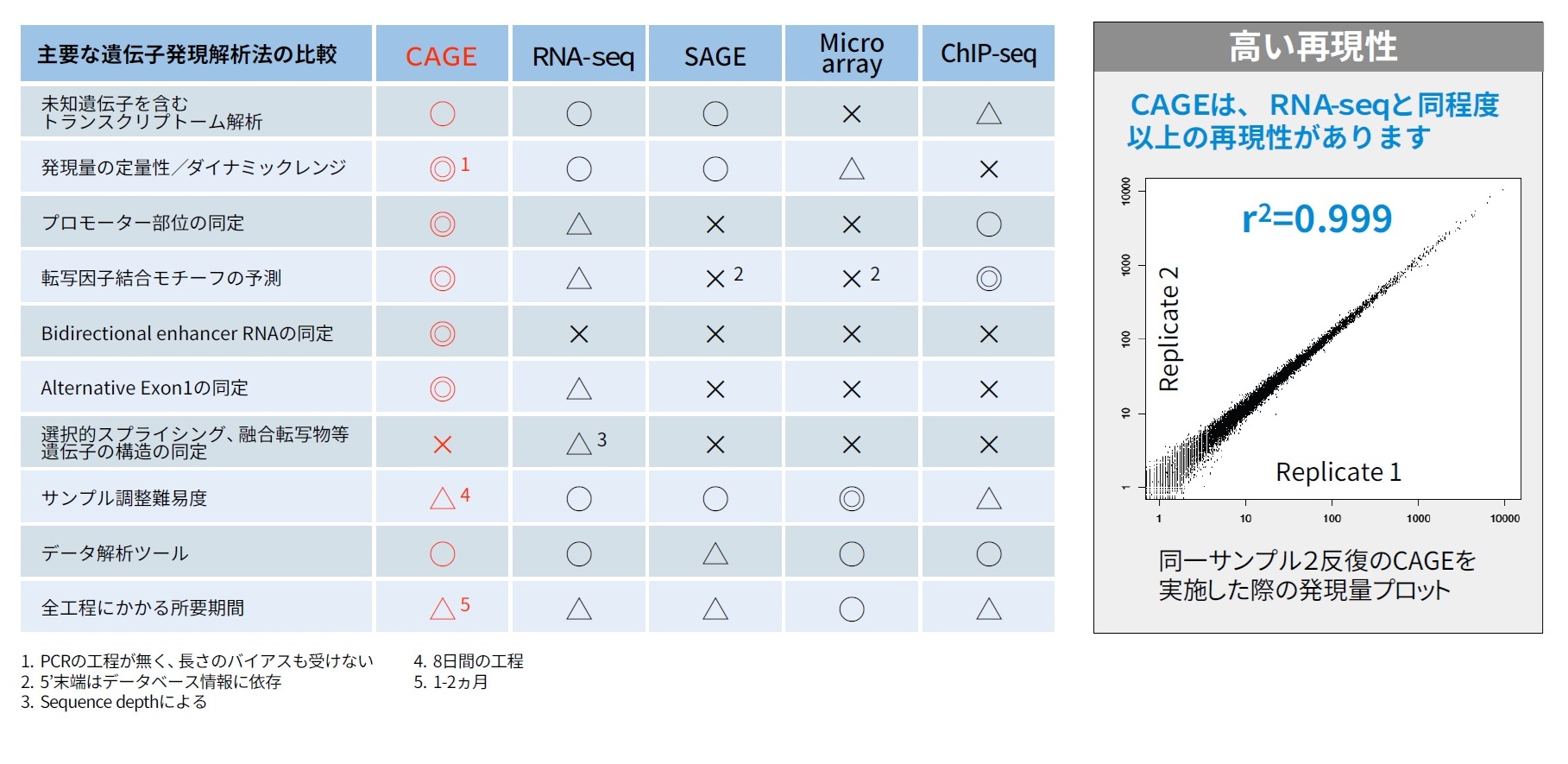Click the プロモーター部位の同定 row label
This screenshot has width=1568, height=764.
[142, 224]
